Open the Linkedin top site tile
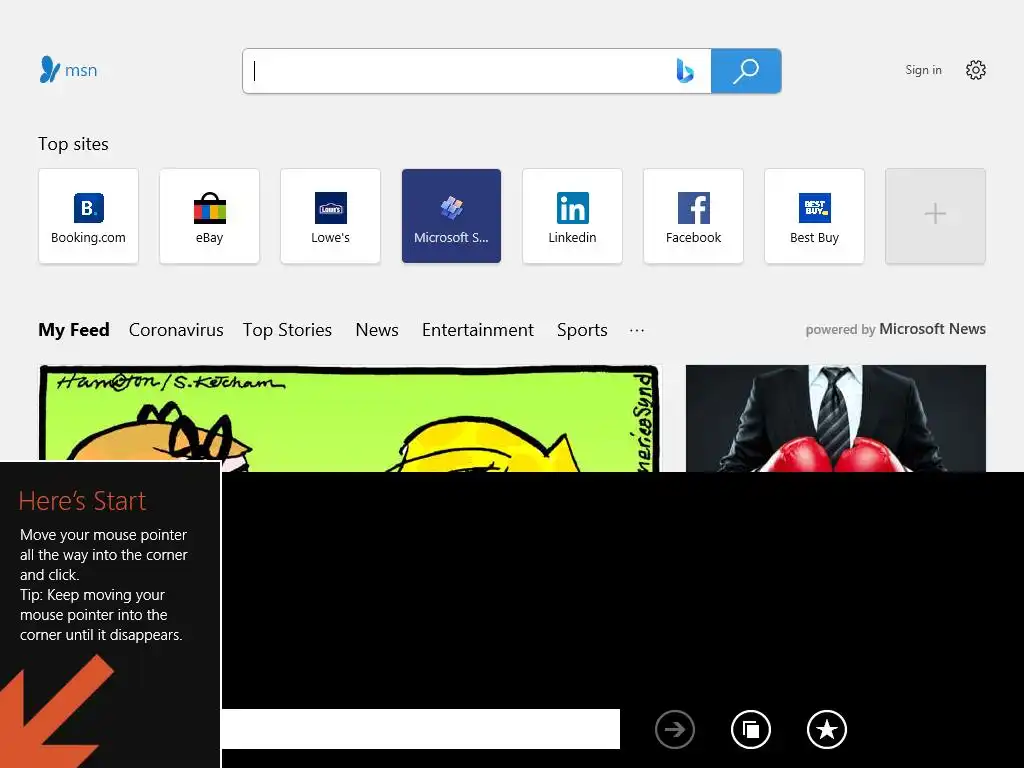The image size is (1024, 768). 572,216
